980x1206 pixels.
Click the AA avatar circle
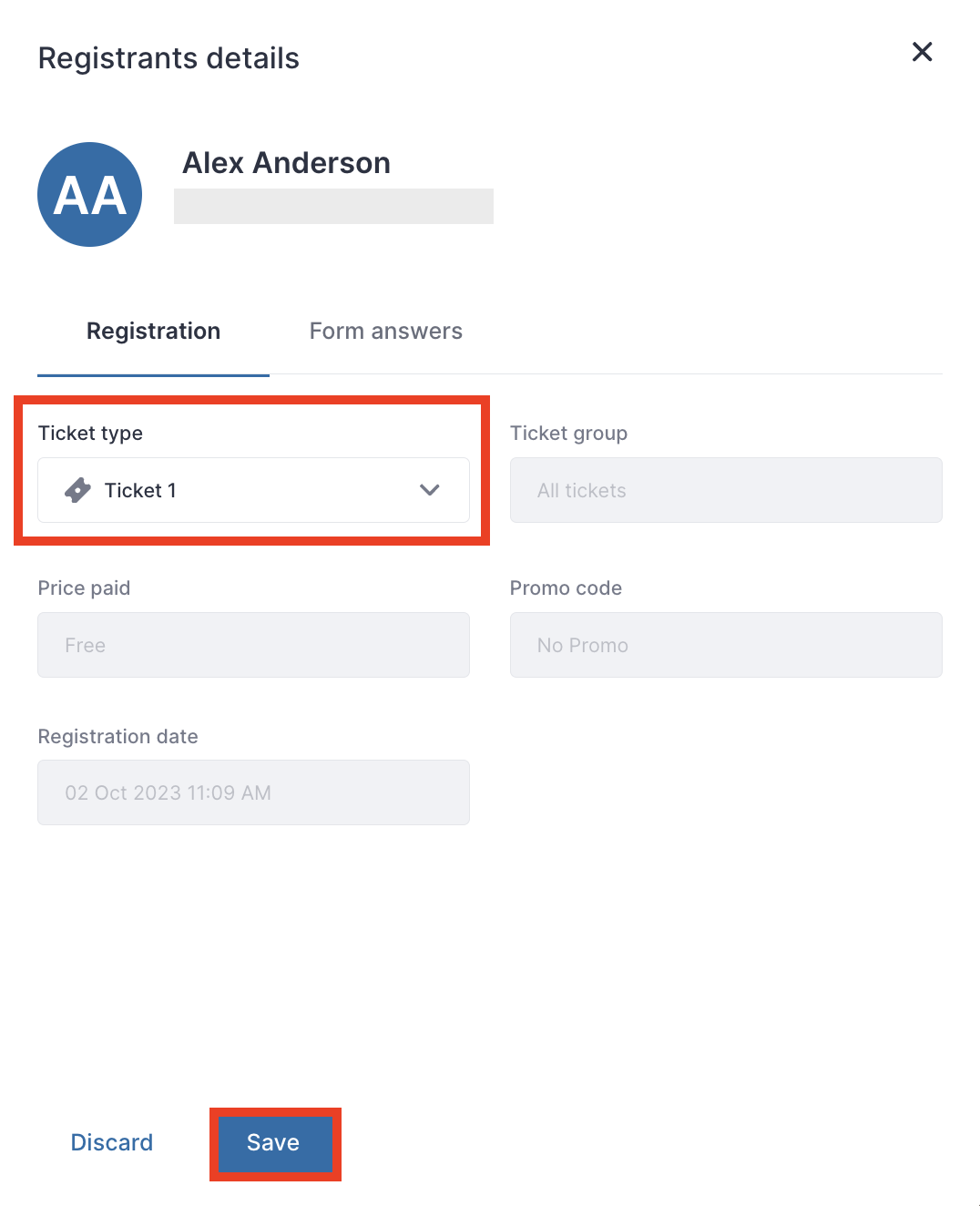(x=89, y=194)
